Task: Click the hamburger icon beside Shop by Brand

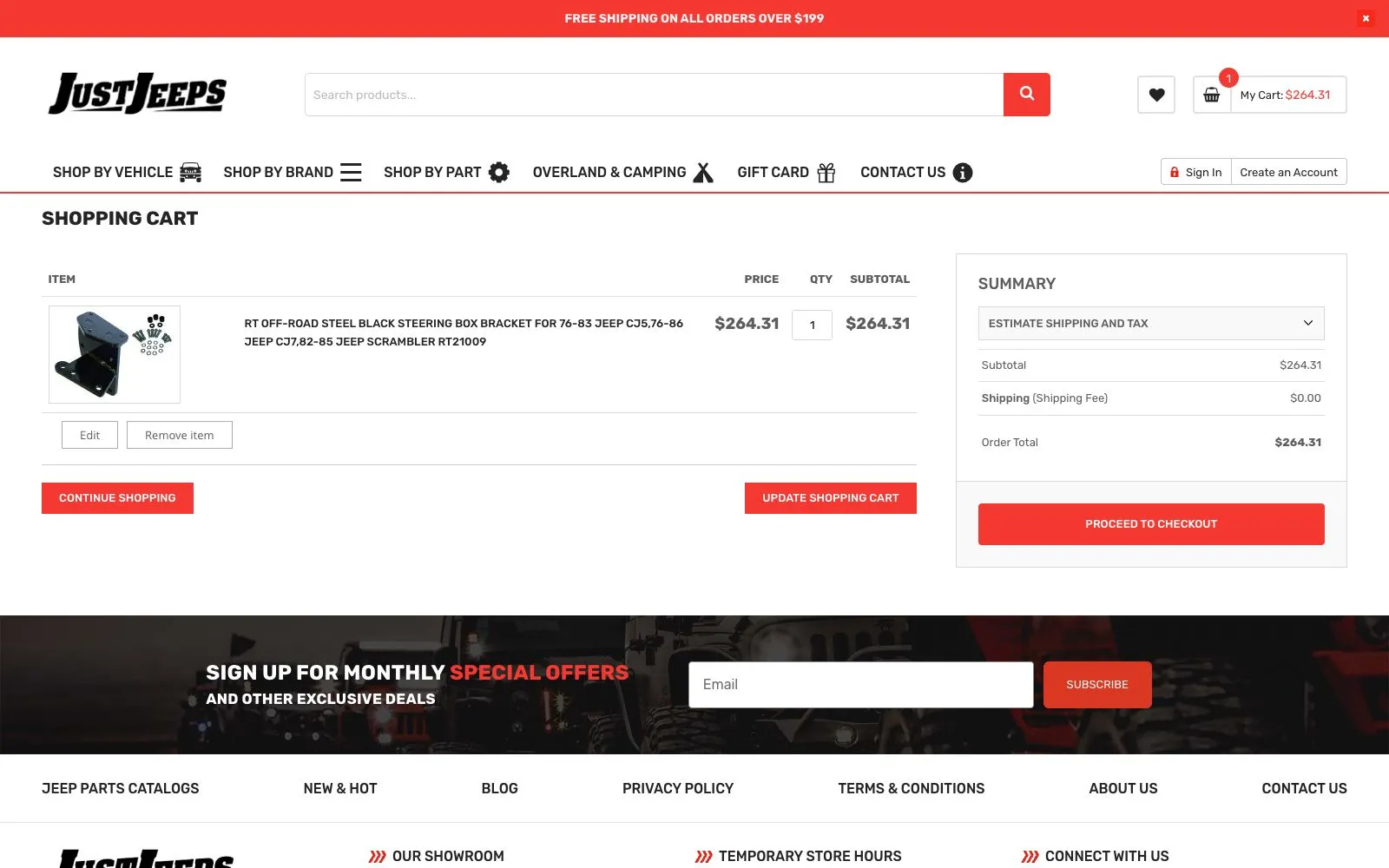Action: coord(351,172)
